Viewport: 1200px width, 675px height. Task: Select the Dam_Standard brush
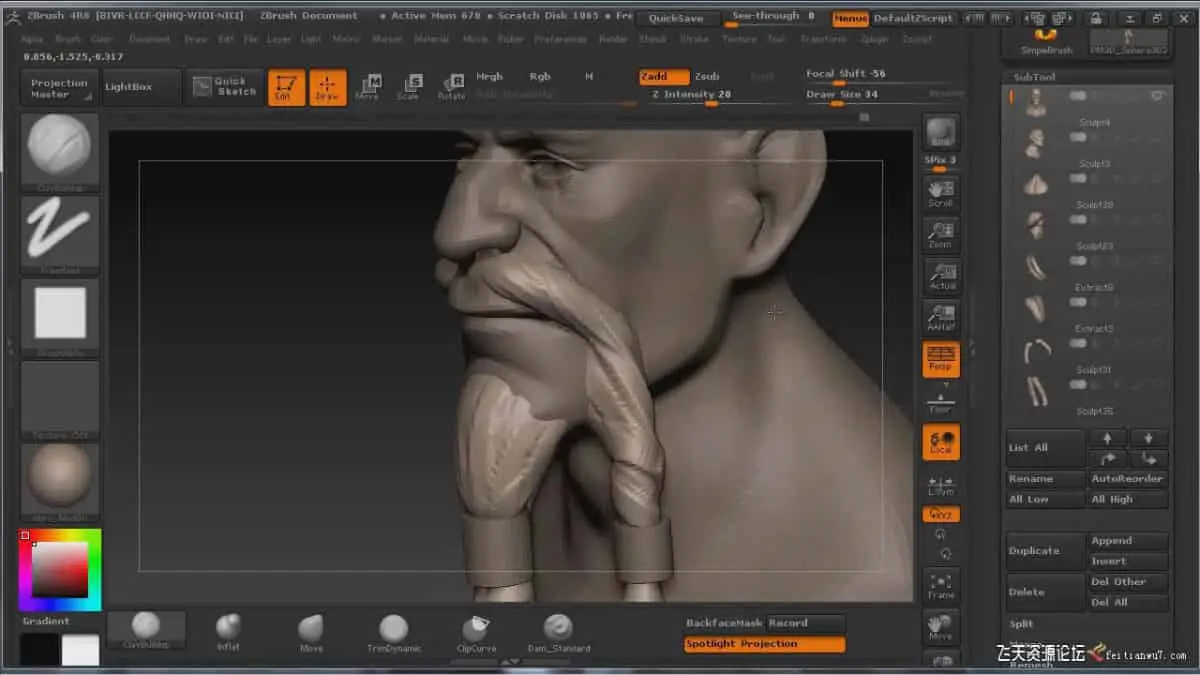coord(558,632)
